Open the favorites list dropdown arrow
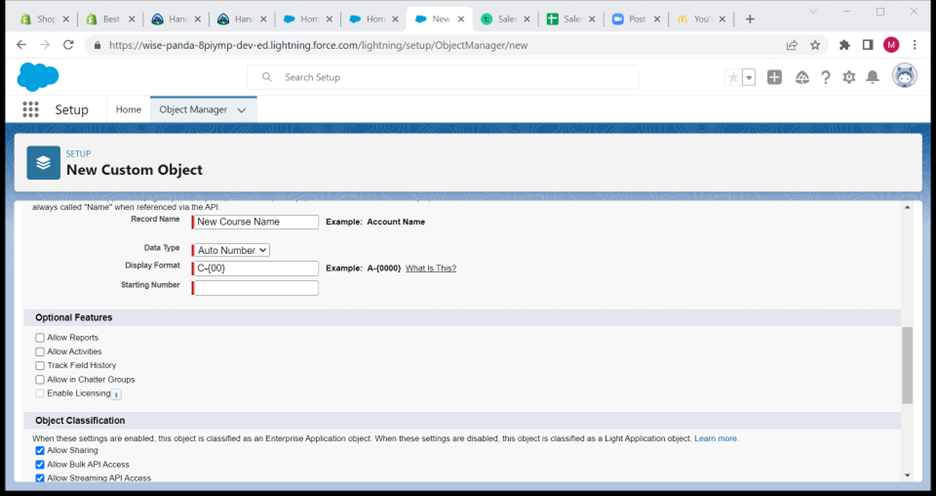Viewport: 936px width, 496px height. point(748,77)
